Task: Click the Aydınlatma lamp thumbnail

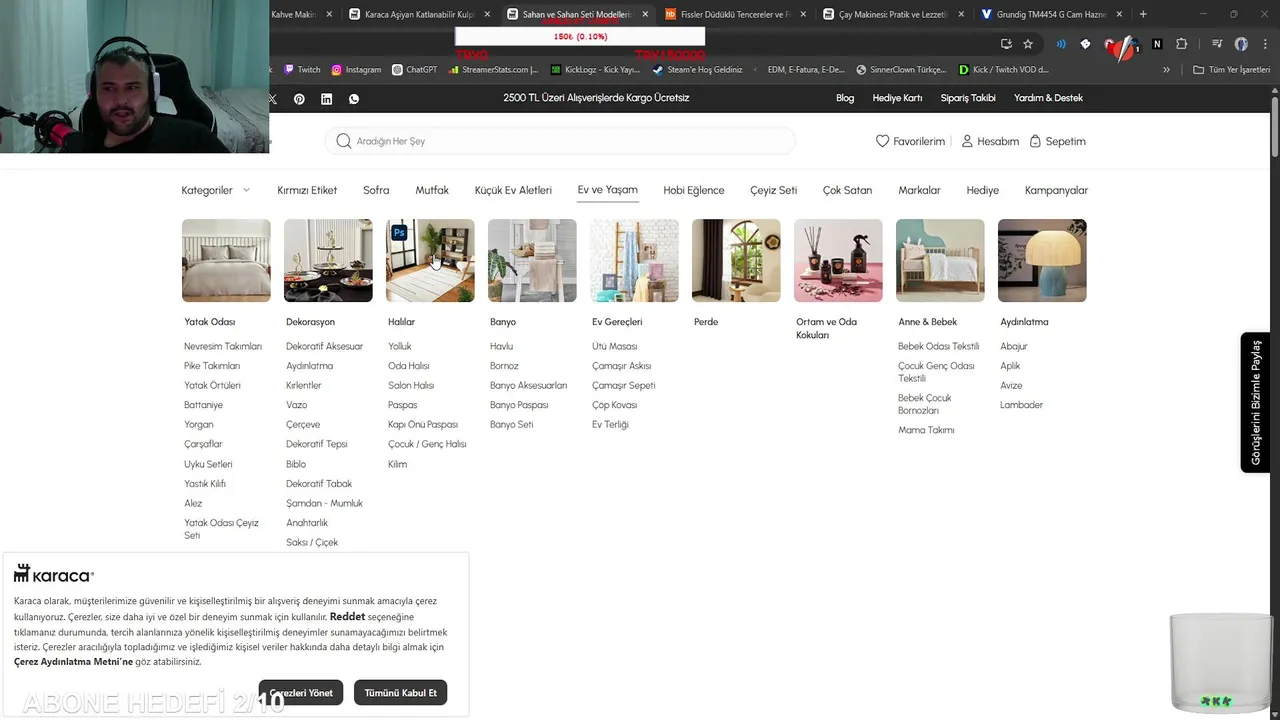Action: point(1042,260)
